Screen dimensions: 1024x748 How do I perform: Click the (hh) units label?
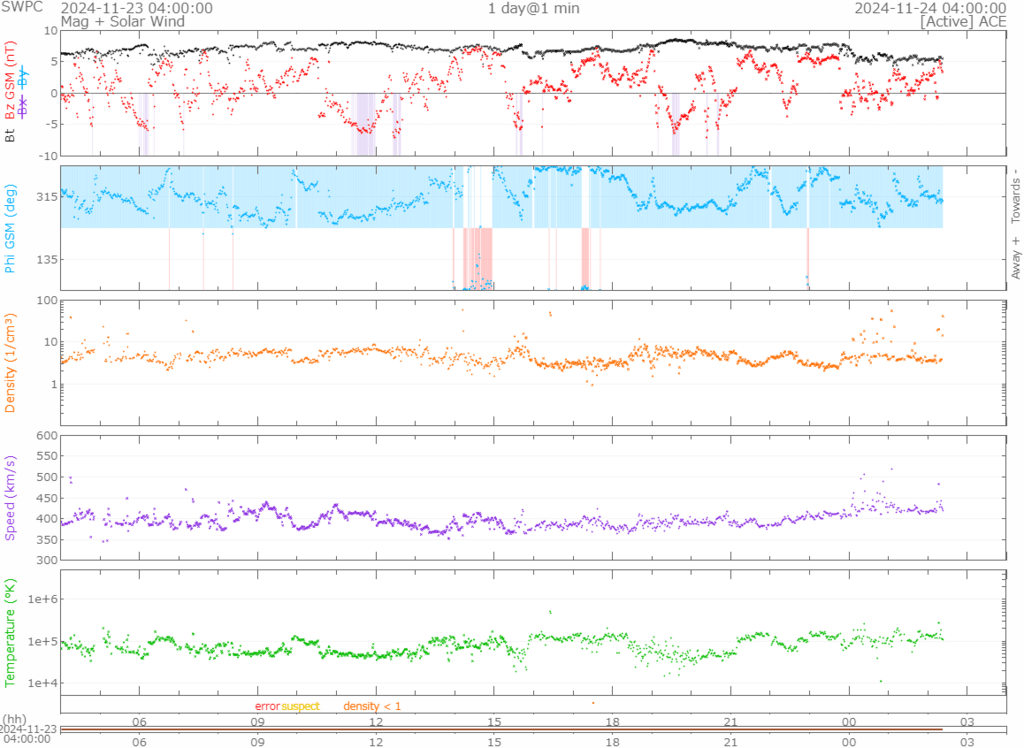click(x=14, y=722)
